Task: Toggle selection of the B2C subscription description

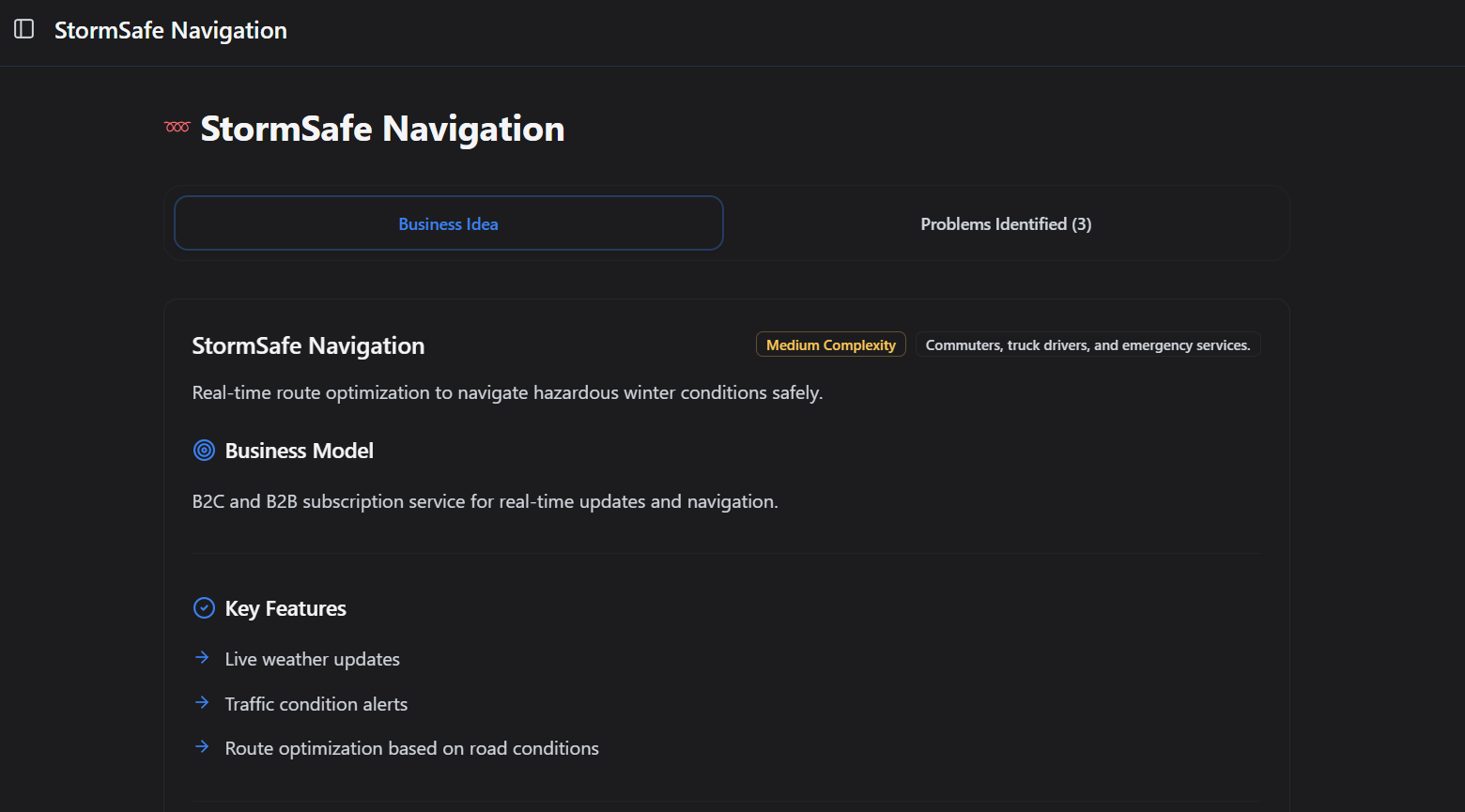Action: click(x=485, y=501)
